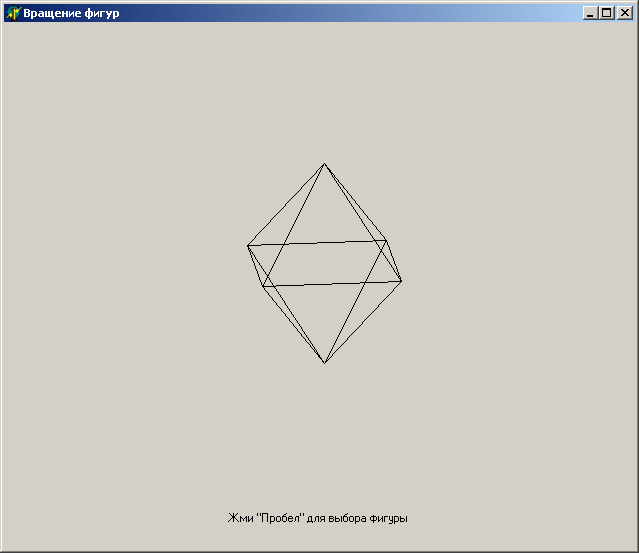Click the window title text Вращение фигур

[71, 13]
